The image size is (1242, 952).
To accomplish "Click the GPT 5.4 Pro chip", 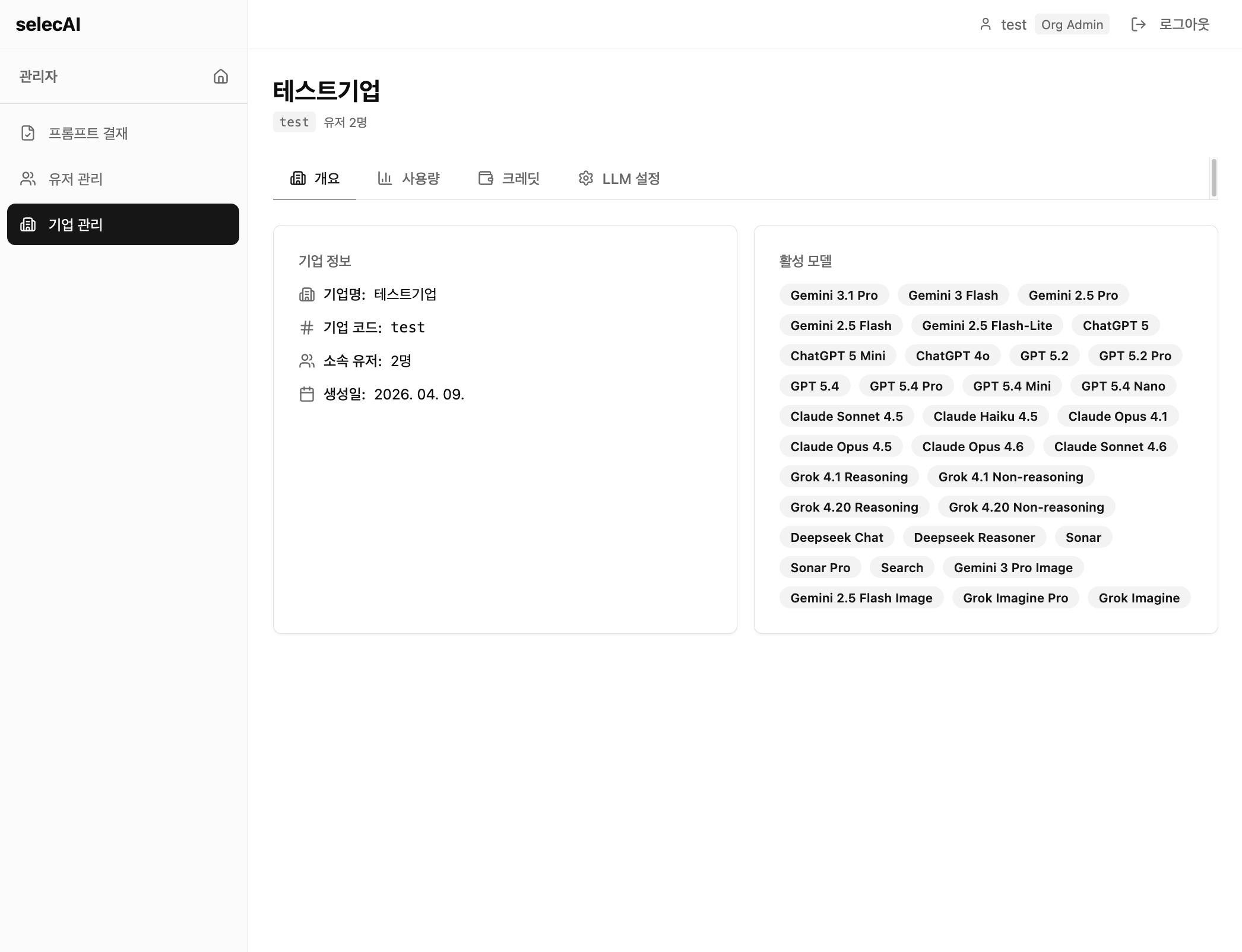I will click(906, 386).
